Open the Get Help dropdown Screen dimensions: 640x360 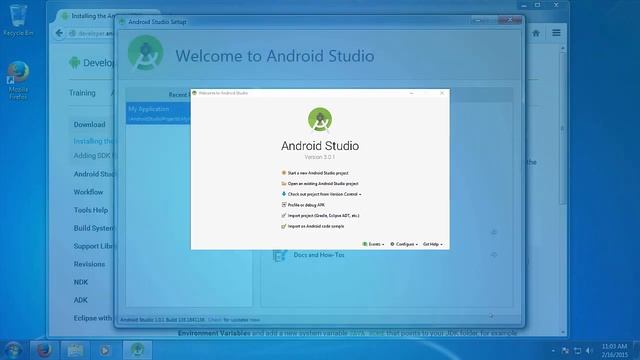[433, 244]
